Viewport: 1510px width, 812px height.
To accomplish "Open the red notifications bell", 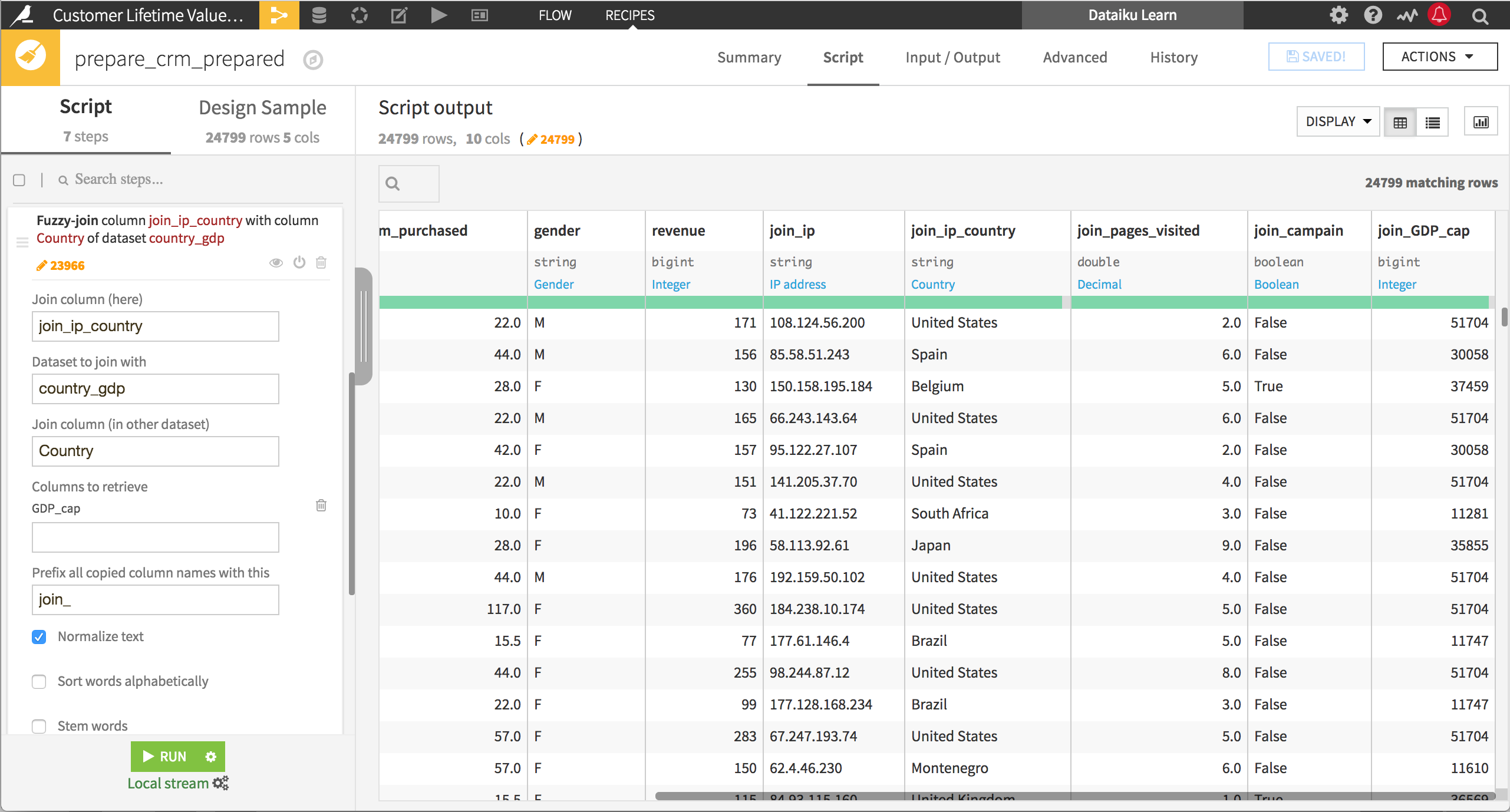I will 1439,15.
